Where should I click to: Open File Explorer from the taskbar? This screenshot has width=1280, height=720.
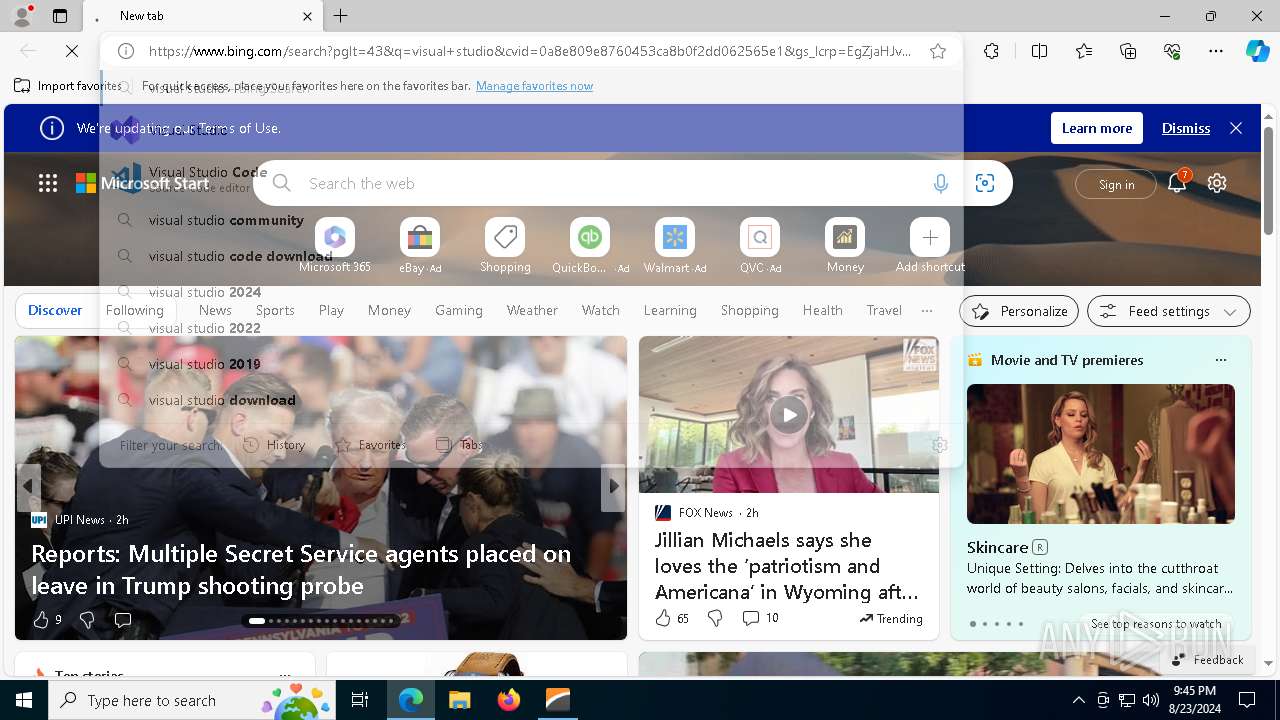[x=459, y=700]
